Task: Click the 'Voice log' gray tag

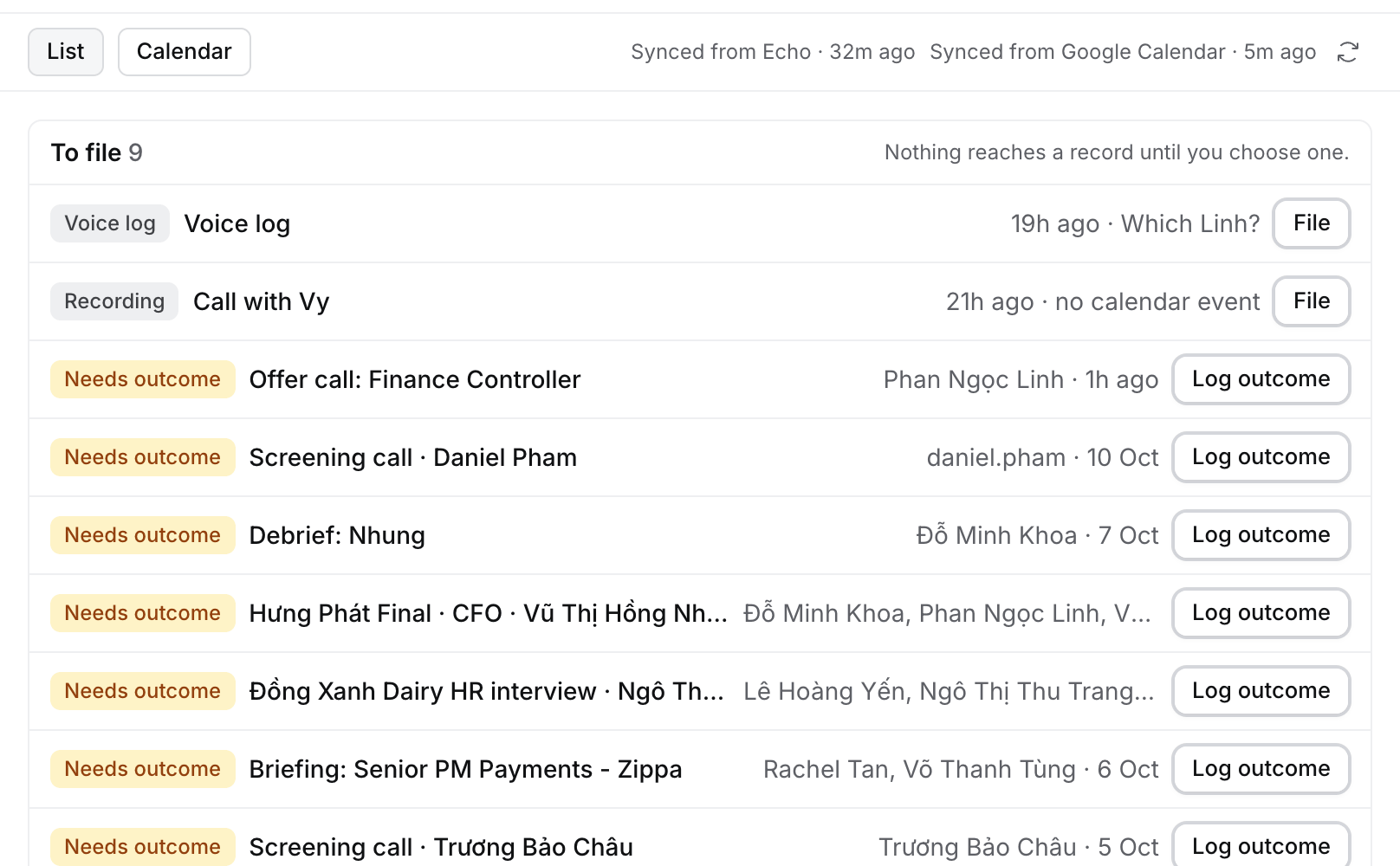Action: (x=110, y=223)
